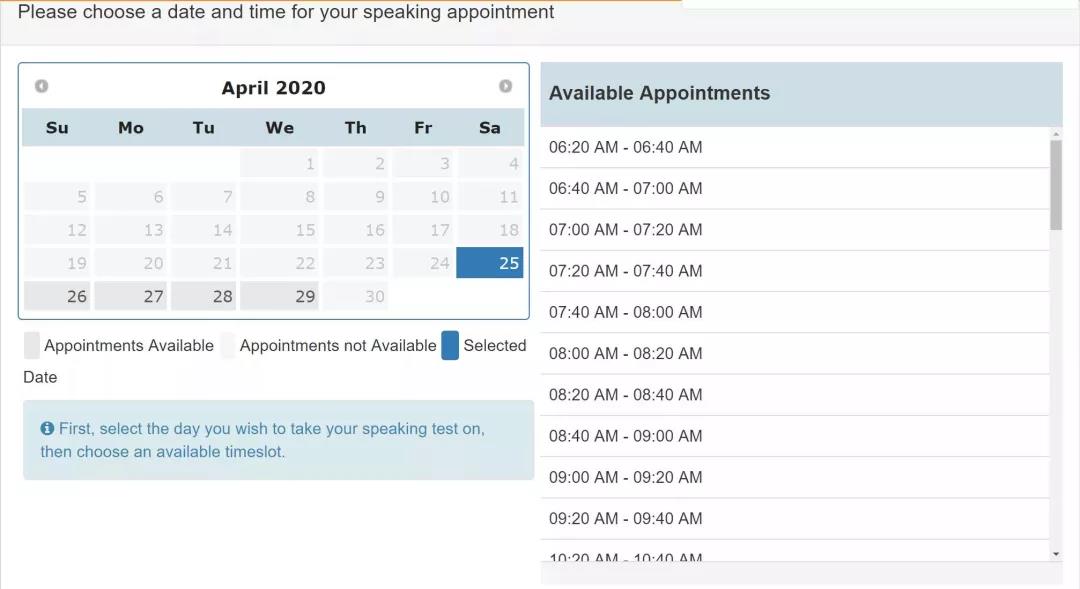Select the 09:20 AM - 09:40 AM appointment
The width and height of the screenshot is (1080, 589).
click(626, 518)
